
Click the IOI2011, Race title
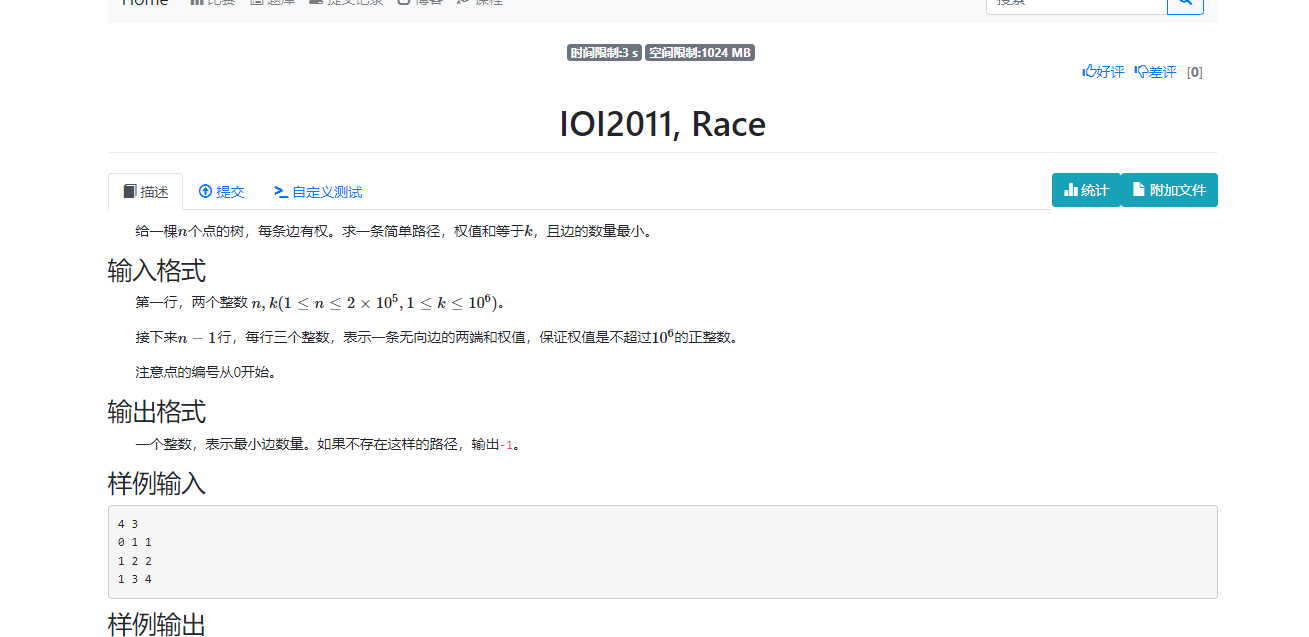[662, 124]
